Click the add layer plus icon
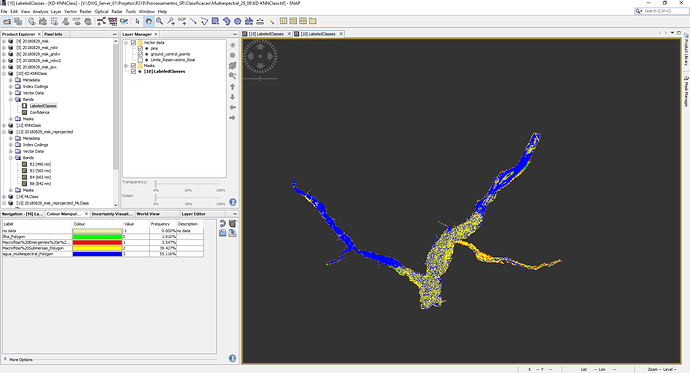Image resolution: width=690 pixels, height=373 pixels. pos(232,45)
